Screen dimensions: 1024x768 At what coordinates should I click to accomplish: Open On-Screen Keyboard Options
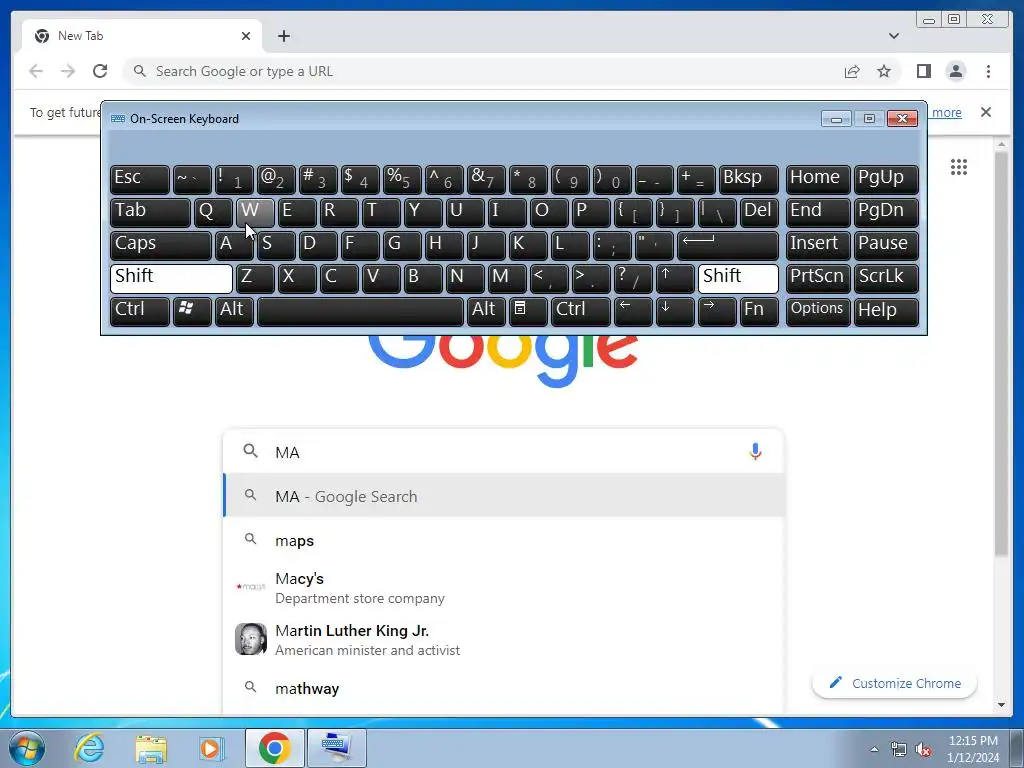(818, 311)
